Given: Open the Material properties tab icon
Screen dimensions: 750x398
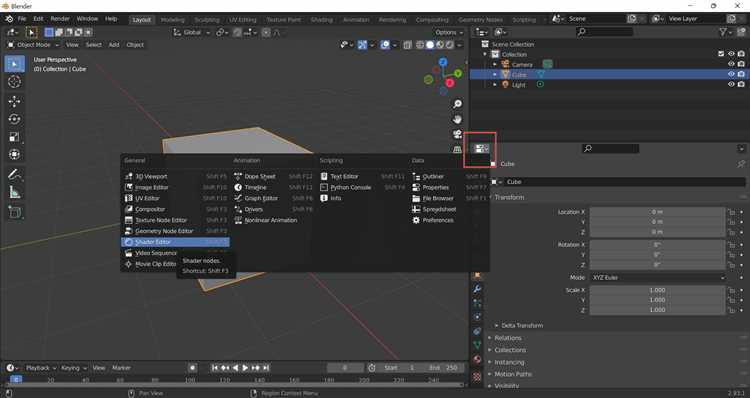Looking at the screenshot, I should pos(477,360).
